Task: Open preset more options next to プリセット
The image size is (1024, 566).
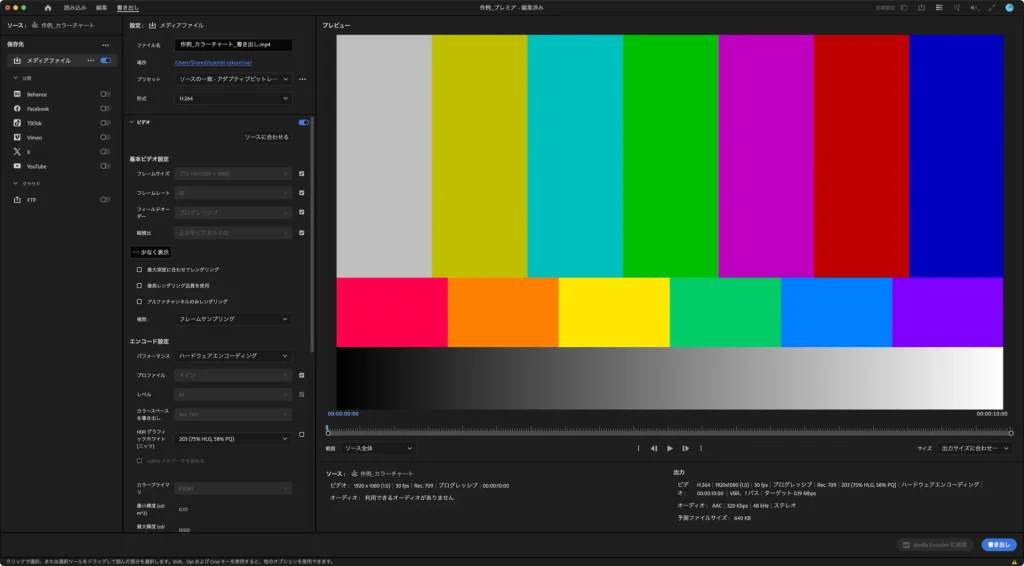Action: pos(302,79)
